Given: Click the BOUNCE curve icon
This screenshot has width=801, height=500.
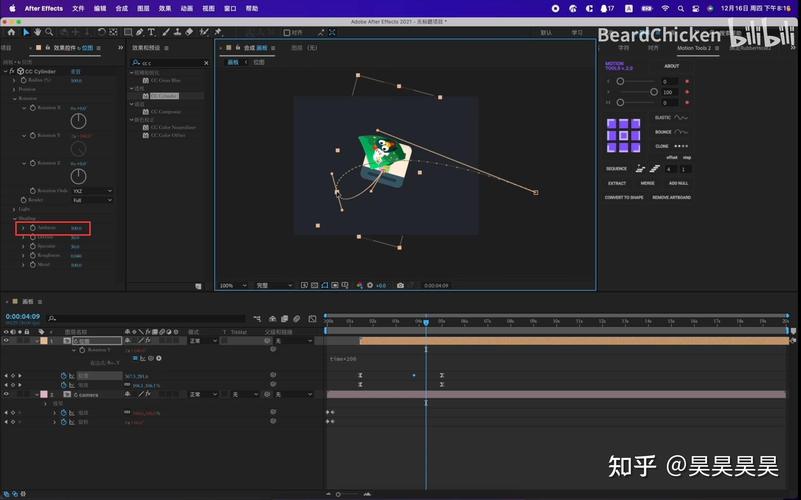Looking at the screenshot, I should (681, 132).
